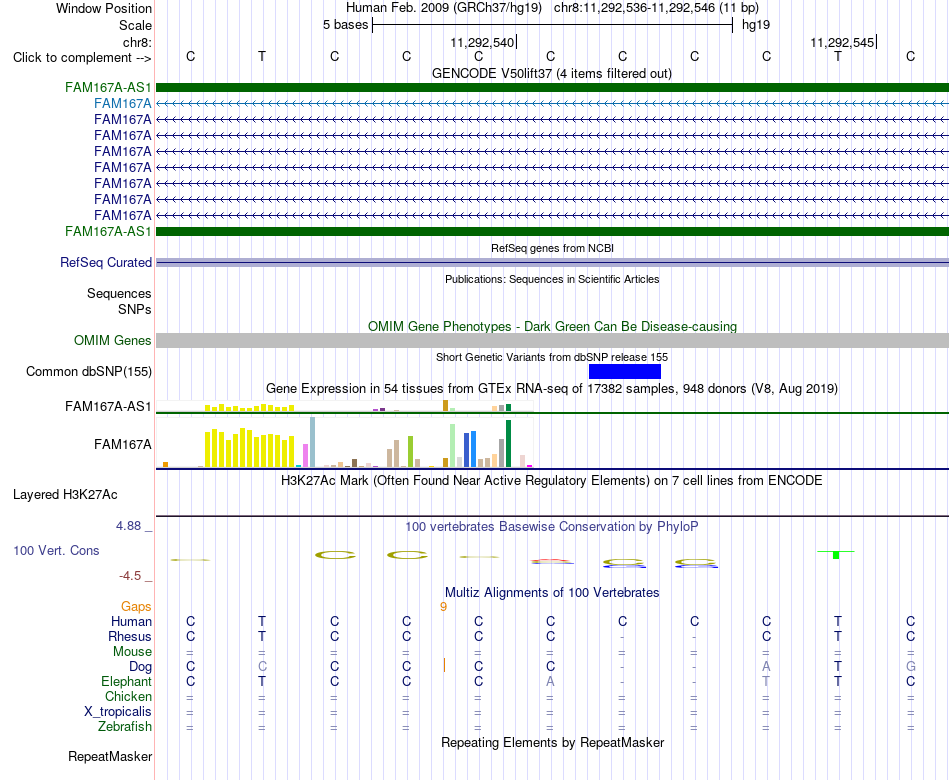Click the Dog species label
Screen dimensions: 950x780
[x=140, y=667]
